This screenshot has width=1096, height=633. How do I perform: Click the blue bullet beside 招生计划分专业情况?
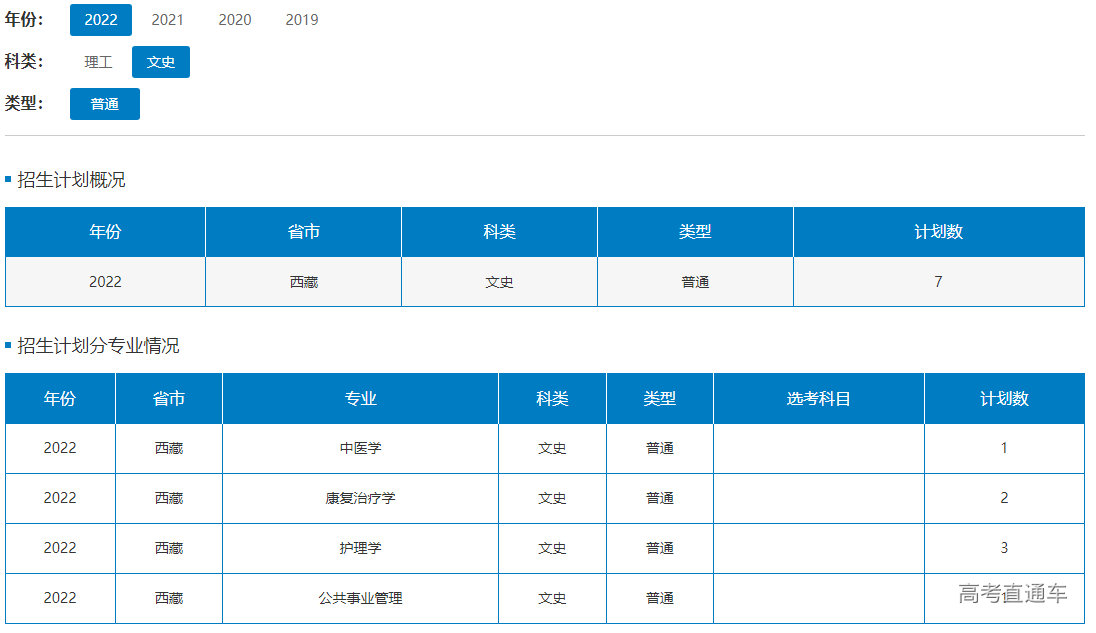pos(8,346)
